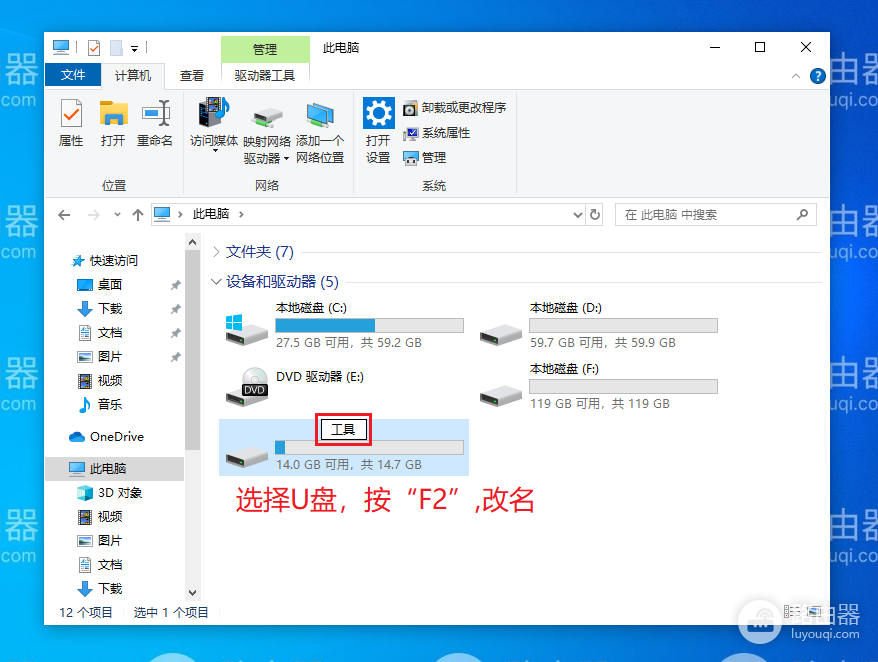Switch to the View (查看) tab
The height and width of the screenshot is (662, 878).
tap(192, 75)
